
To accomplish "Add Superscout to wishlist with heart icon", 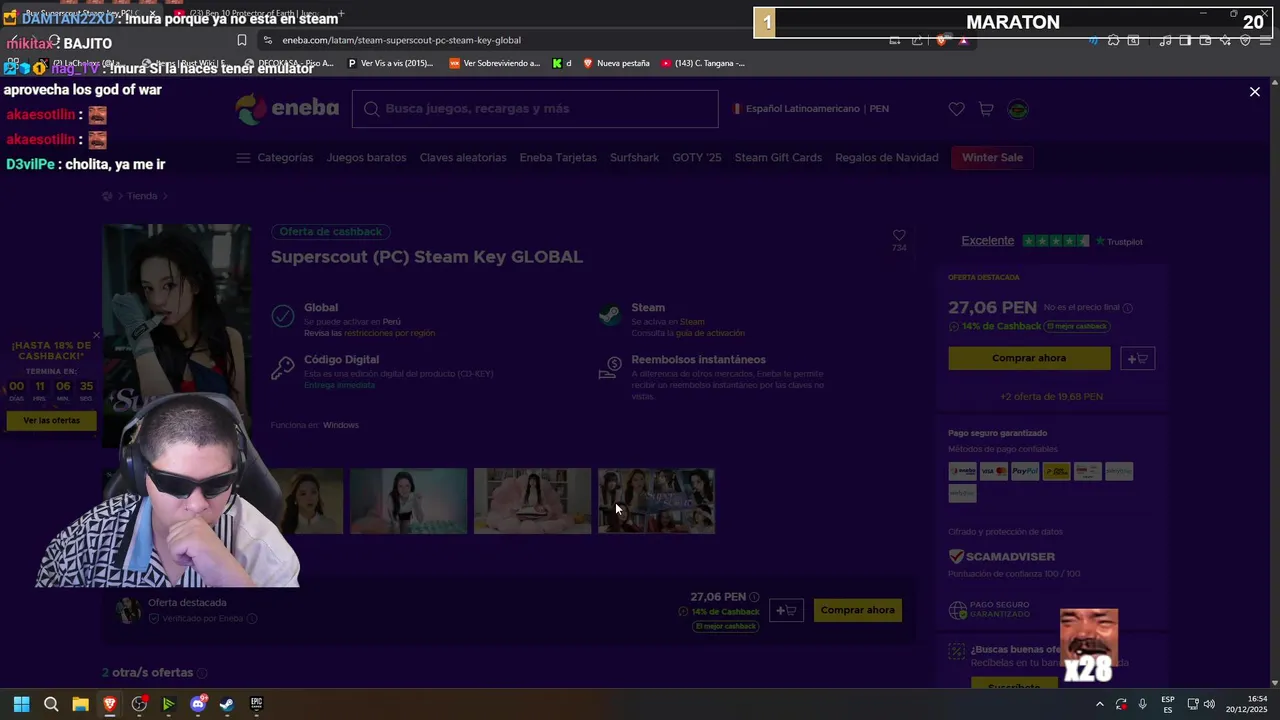I will (x=899, y=236).
